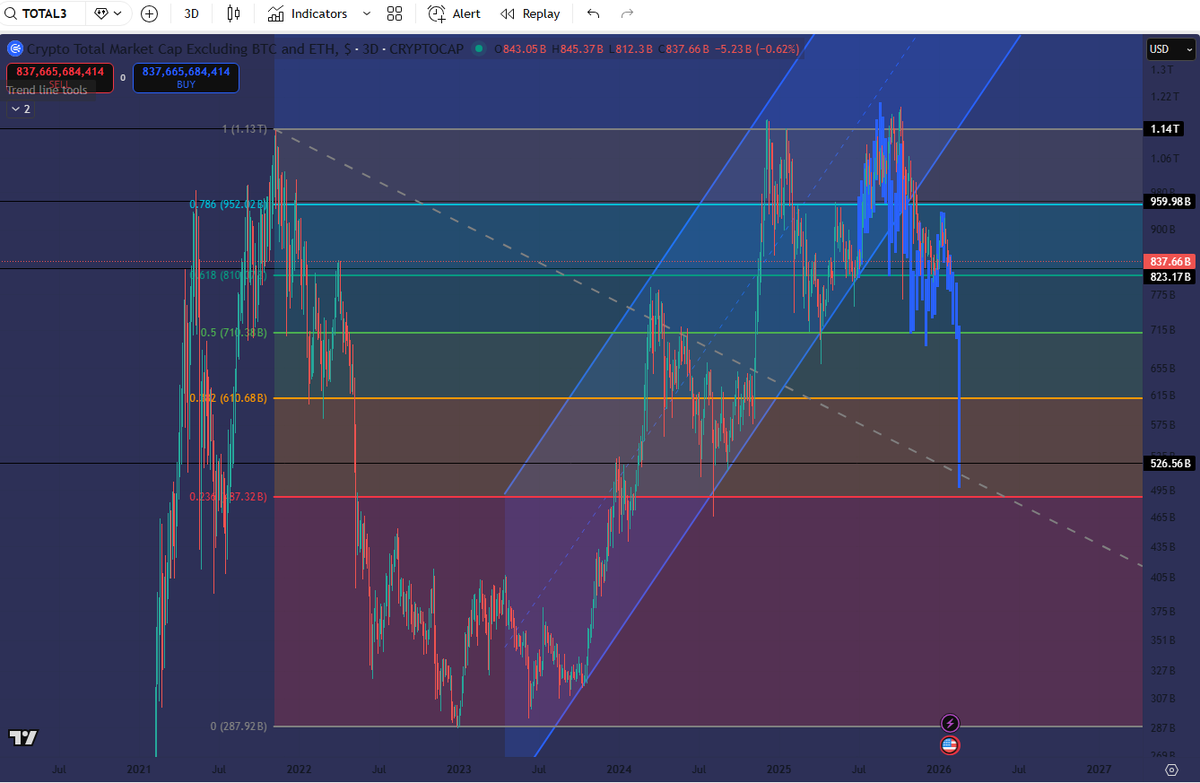Open the candlestick chart type menu

pyautogui.click(x=233, y=14)
